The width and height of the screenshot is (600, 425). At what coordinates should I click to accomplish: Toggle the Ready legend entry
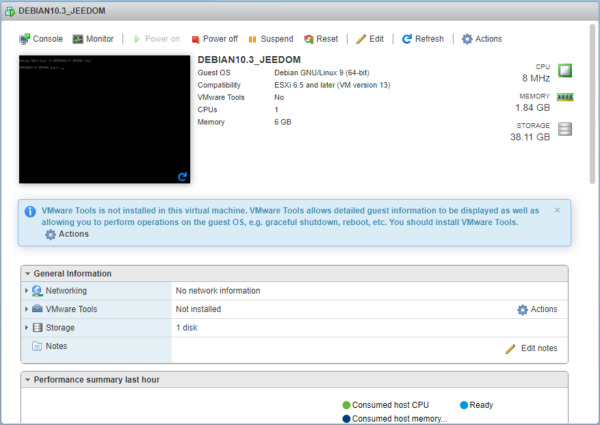pyautogui.click(x=476, y=405)
